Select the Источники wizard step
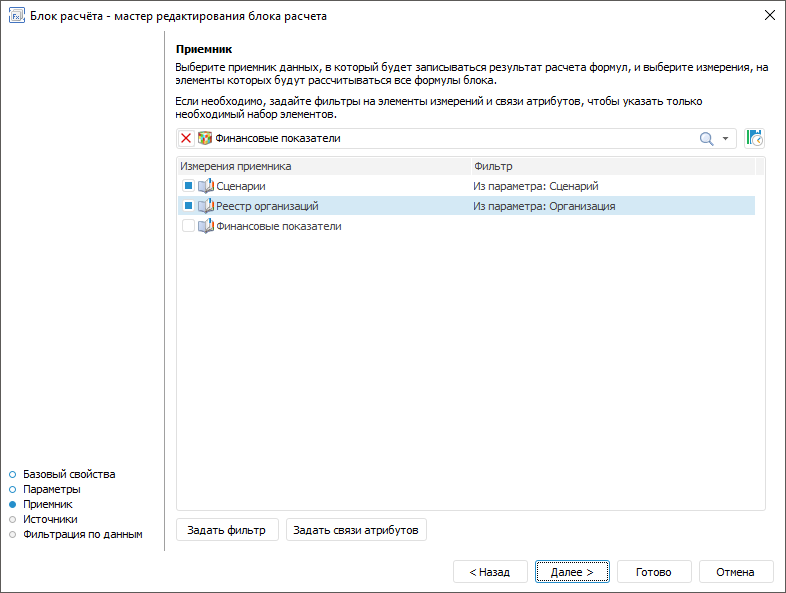 click(50, 519)
